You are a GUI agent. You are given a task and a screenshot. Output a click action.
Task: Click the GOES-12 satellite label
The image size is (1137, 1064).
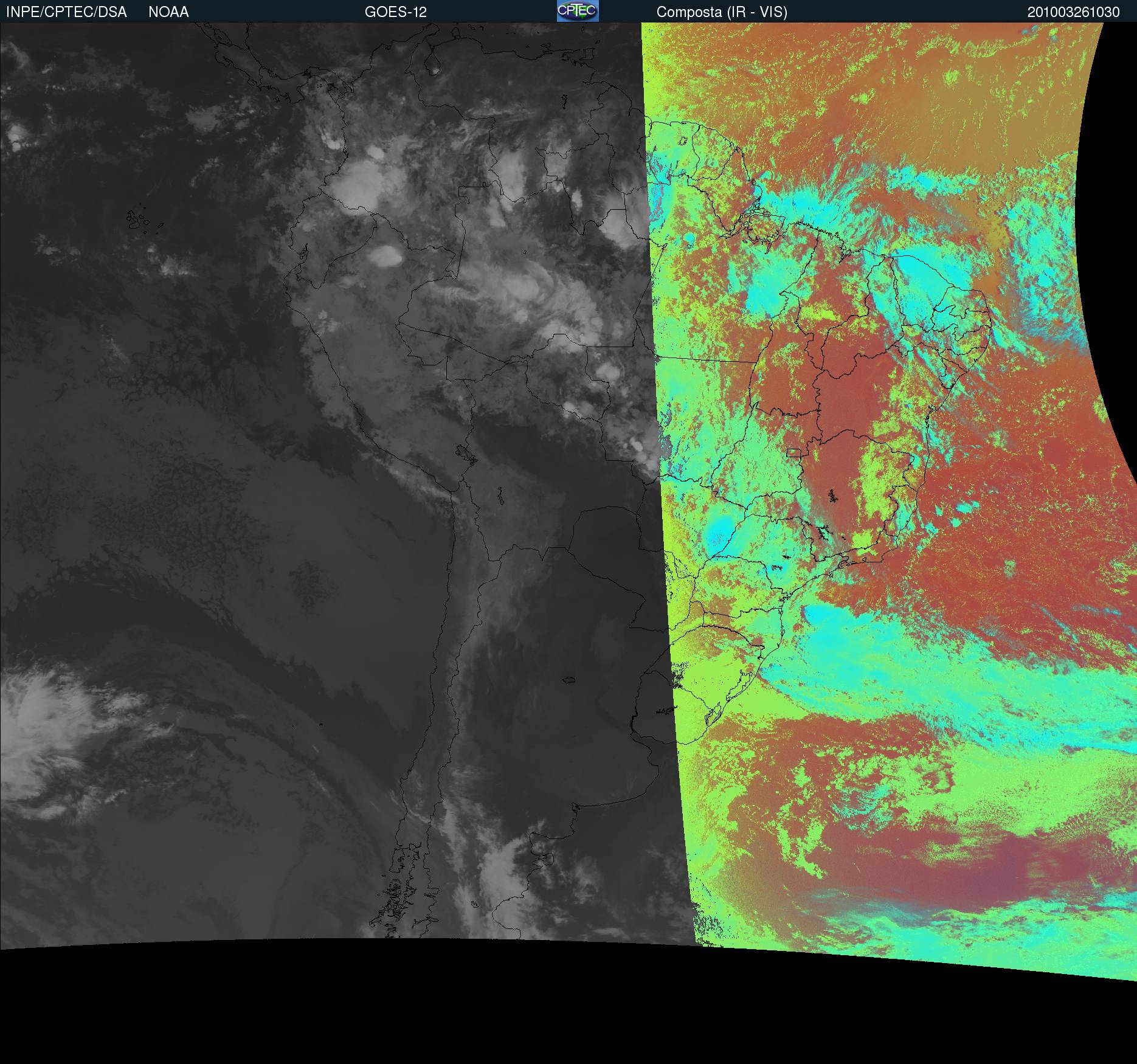[x=396, y=12]
